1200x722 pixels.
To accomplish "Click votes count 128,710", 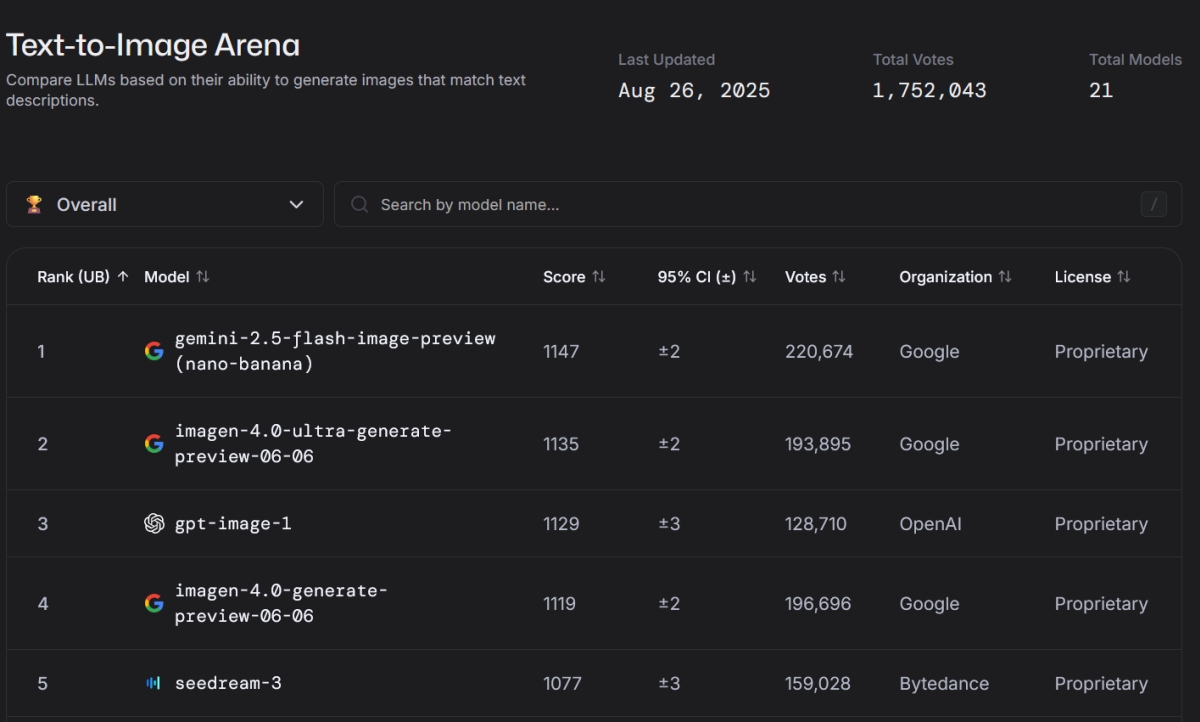I will [816, 524].
